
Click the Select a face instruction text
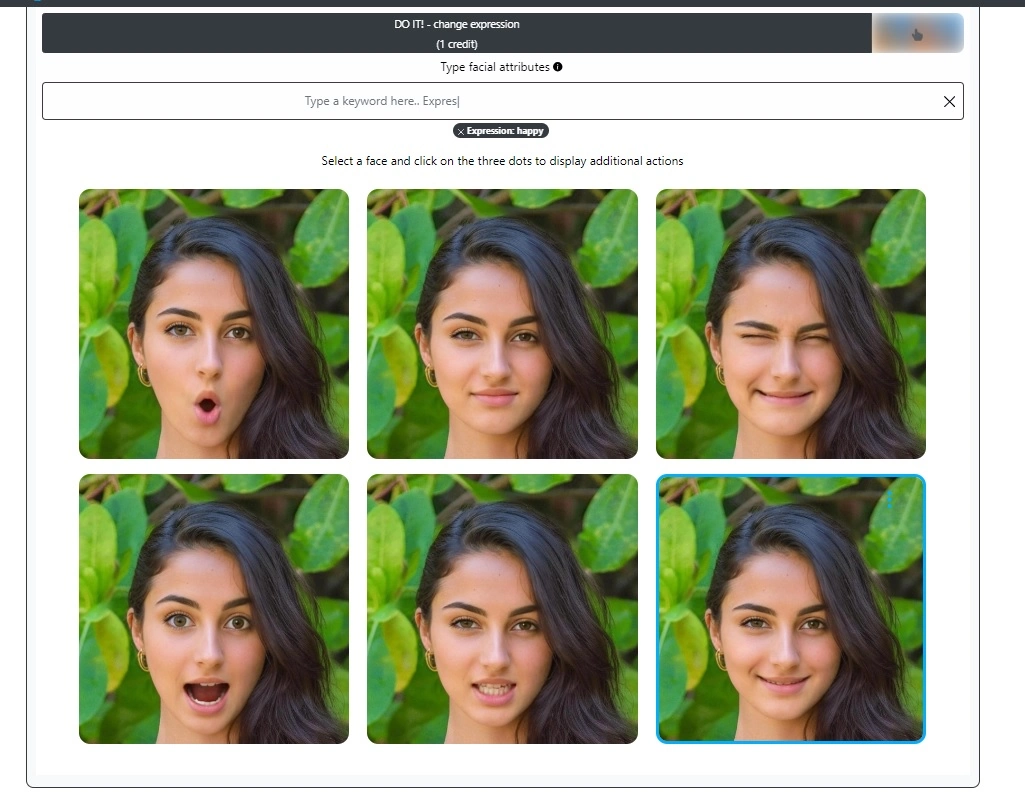[x=502, y=161]
